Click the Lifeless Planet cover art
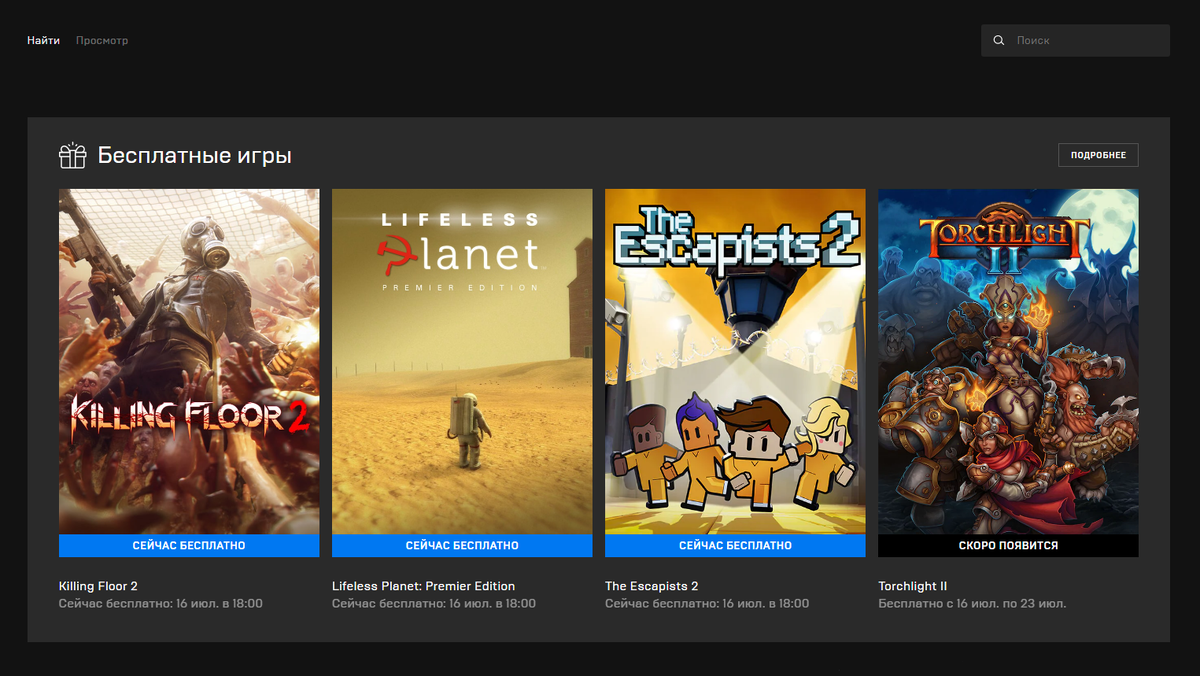 point(462,360)
